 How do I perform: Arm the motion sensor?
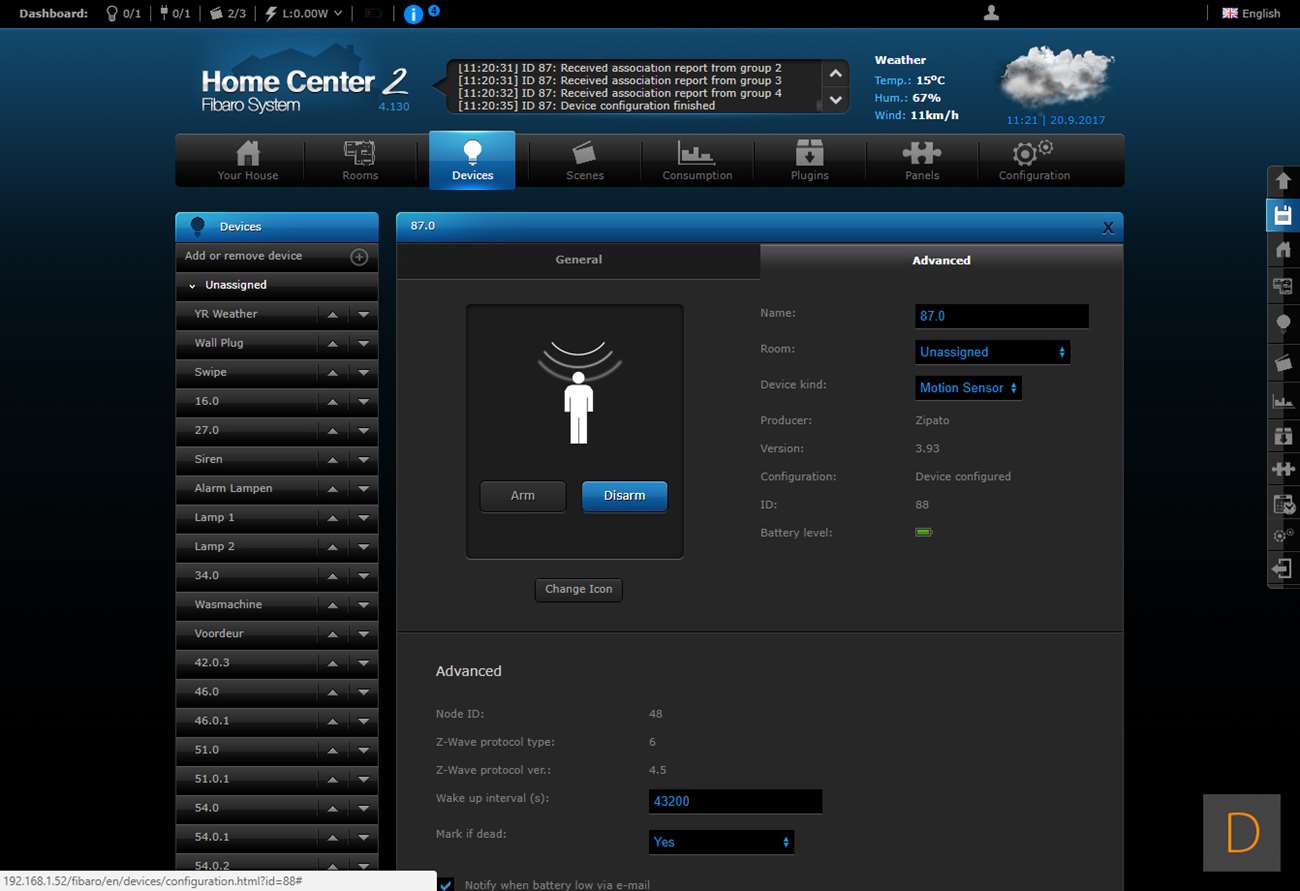point(523,496)
